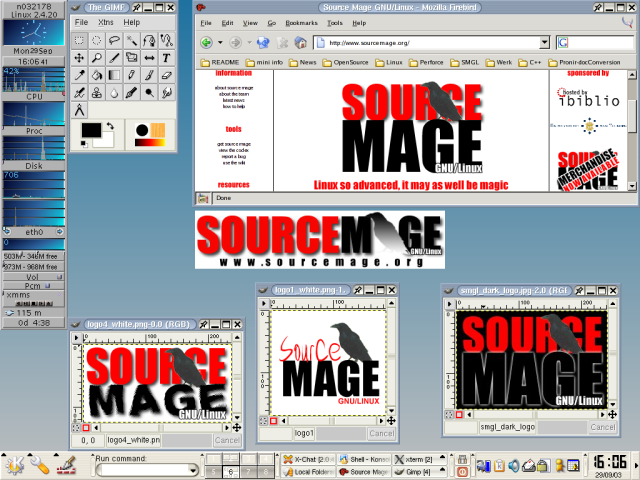Select the Text tool in GIMP toolbox
Image resolution: width=640 pixels, height=480 pixels.
point(166,58)
